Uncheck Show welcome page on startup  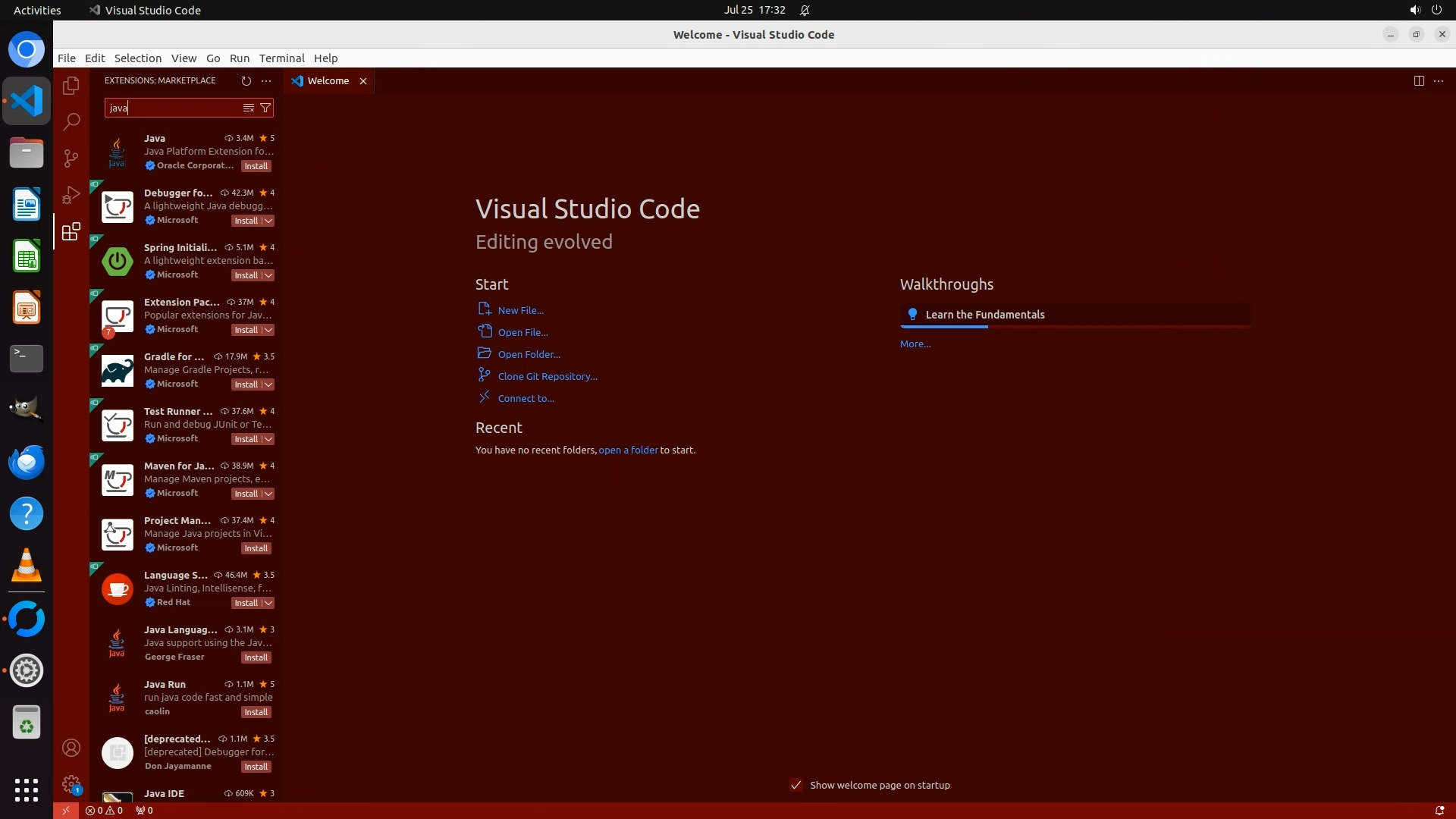pyautogui.click(x=796, y=785)
